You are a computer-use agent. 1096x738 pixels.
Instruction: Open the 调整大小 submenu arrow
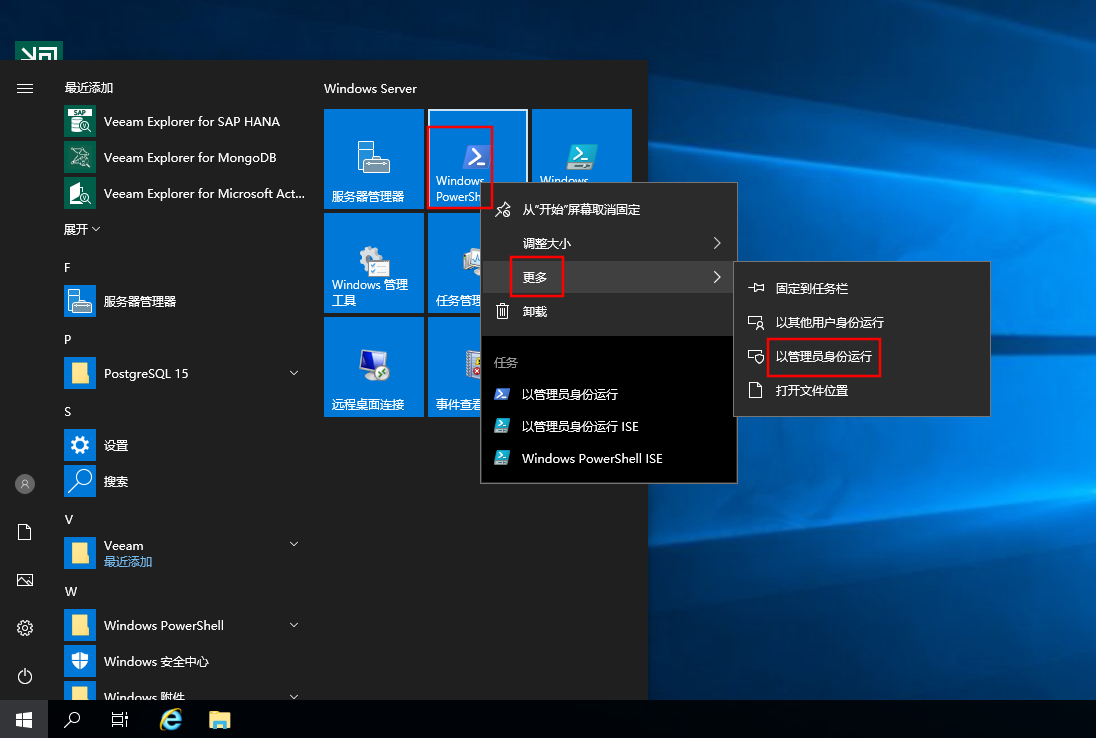pos(716,243)
